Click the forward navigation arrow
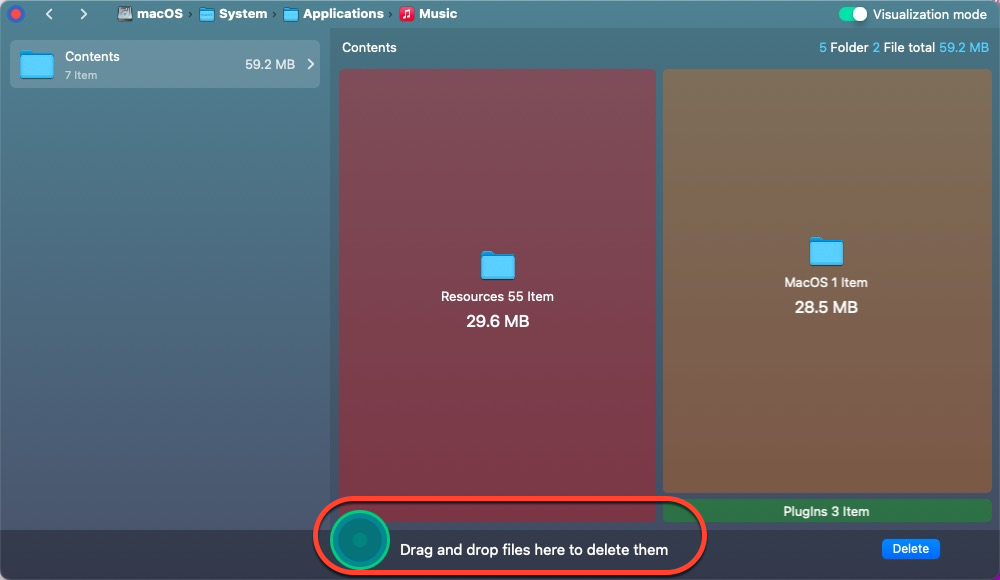Viewport: 1000px width, 580px height. tap(85, 14)
